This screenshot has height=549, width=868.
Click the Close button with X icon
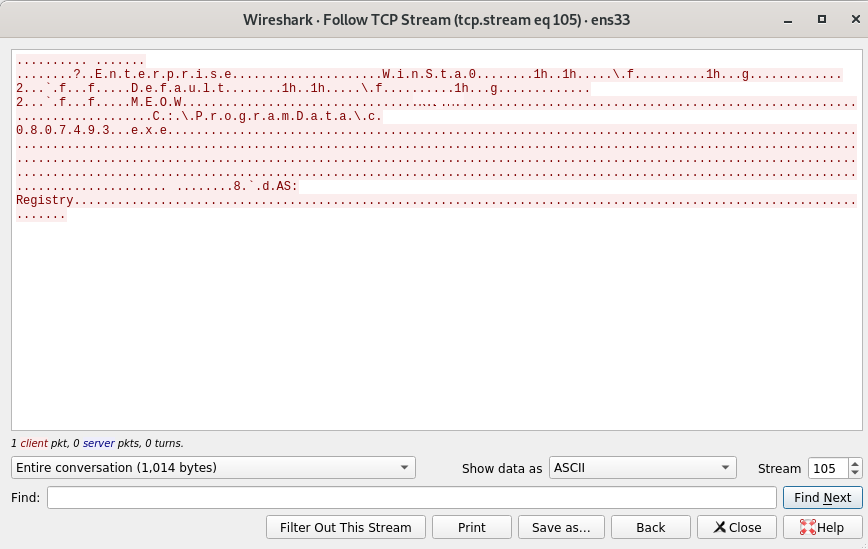click(737, 527)
